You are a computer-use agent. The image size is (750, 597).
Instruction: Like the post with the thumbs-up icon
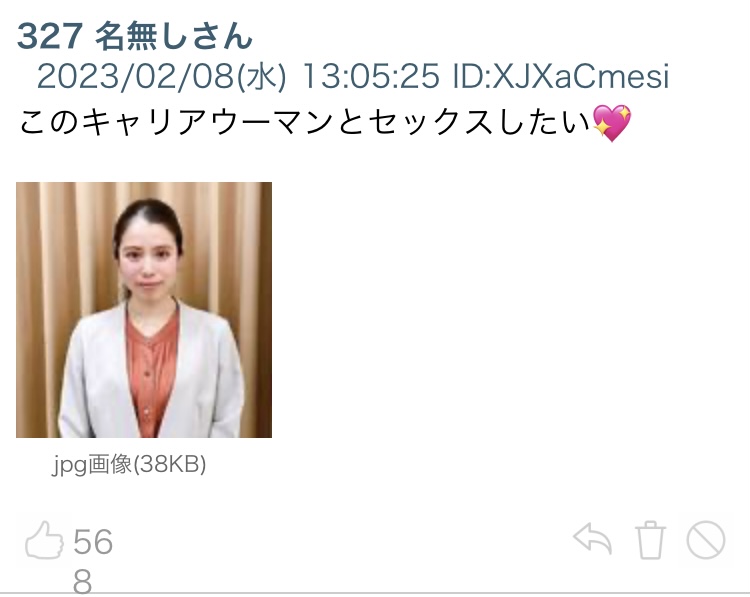(x=44, y=540)
